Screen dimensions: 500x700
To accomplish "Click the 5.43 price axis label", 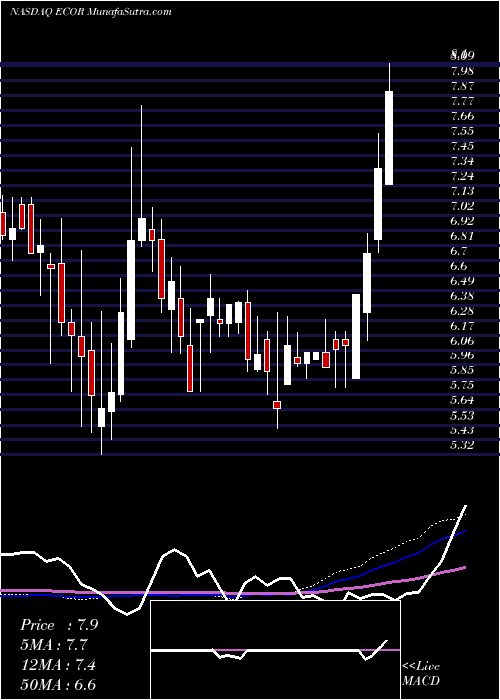I will (x=462, y=430).
